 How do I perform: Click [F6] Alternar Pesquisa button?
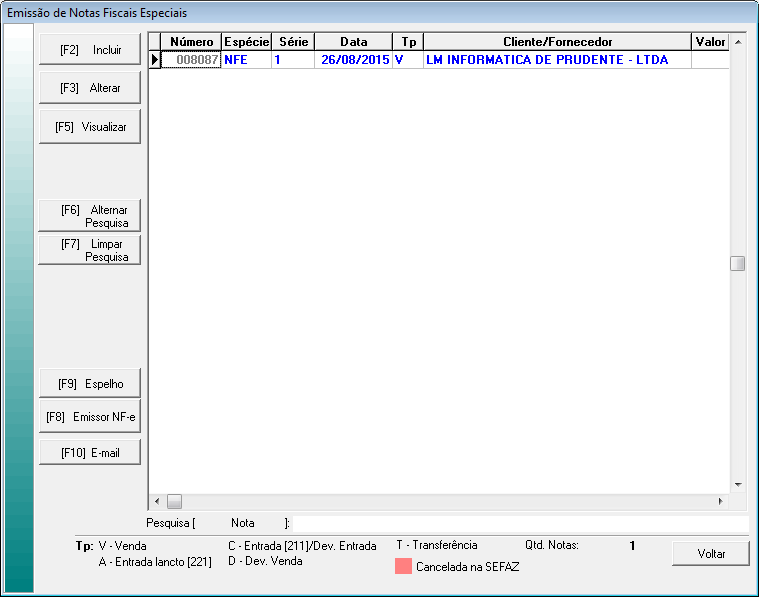[x=90, y=216]
